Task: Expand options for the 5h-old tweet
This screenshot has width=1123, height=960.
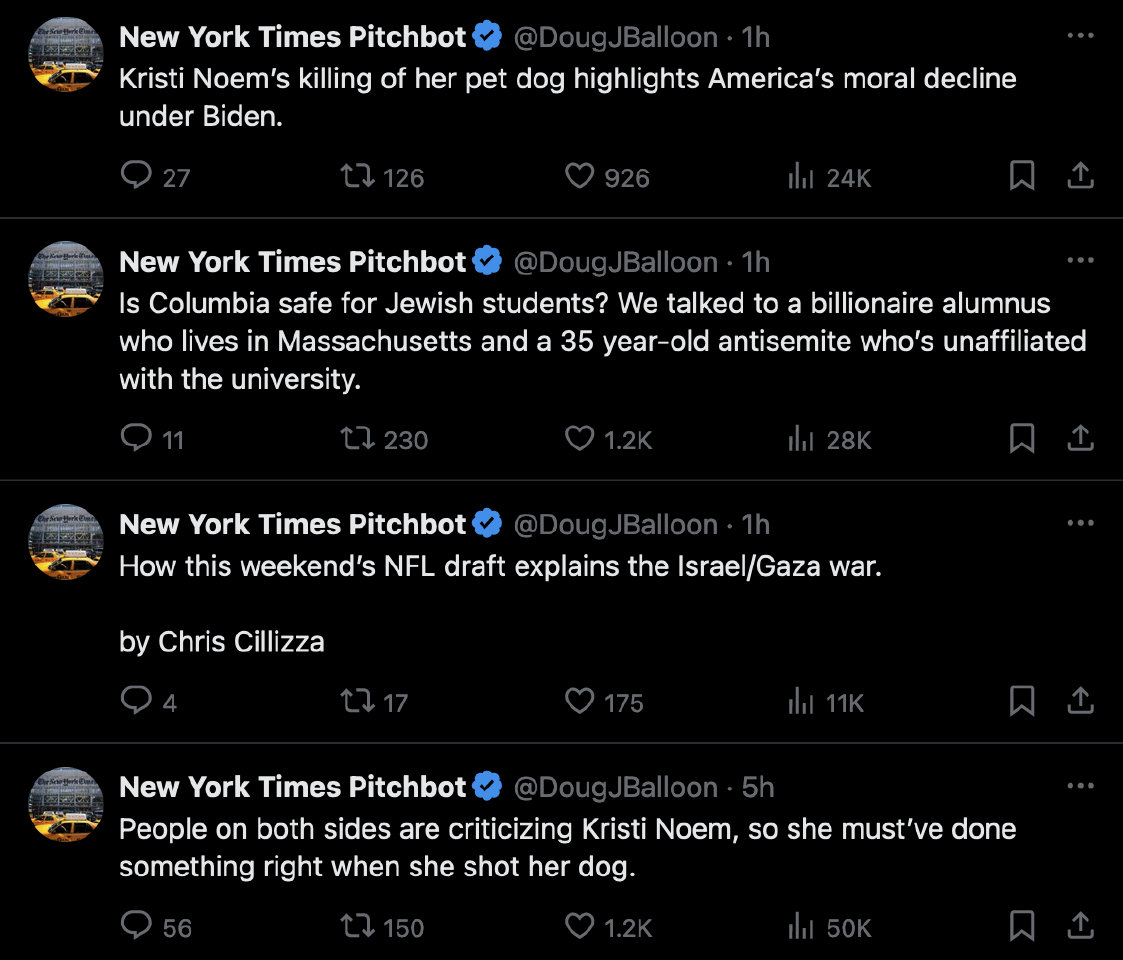Action: point(1080,787)
